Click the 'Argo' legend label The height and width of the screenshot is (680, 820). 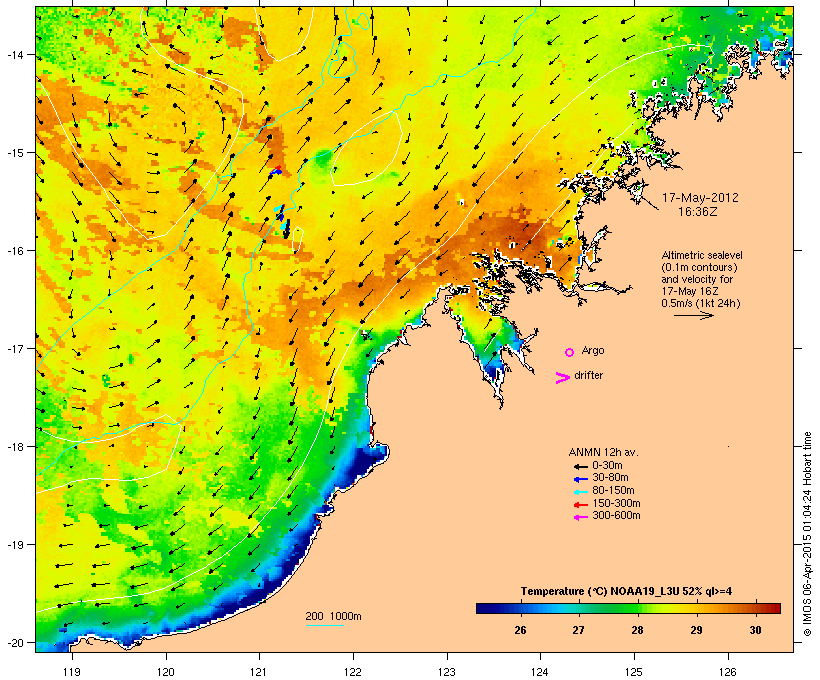[593, 350]
